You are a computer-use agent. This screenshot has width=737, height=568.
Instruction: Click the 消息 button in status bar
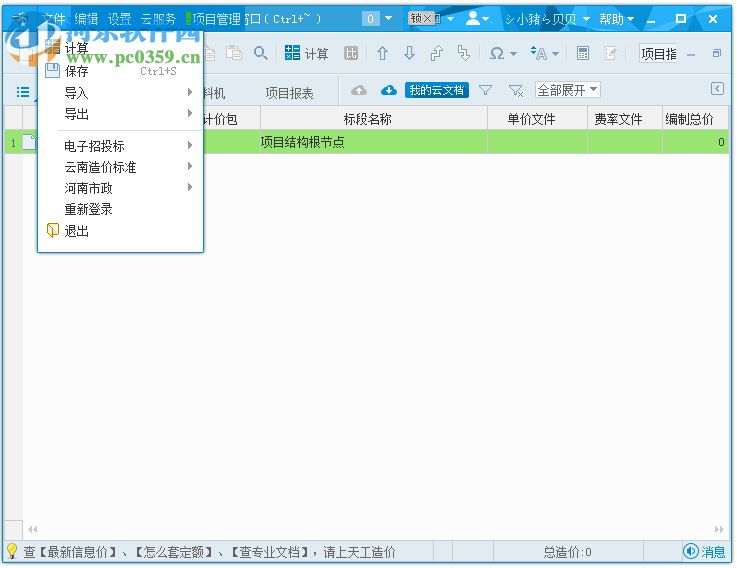click(704, 551)
